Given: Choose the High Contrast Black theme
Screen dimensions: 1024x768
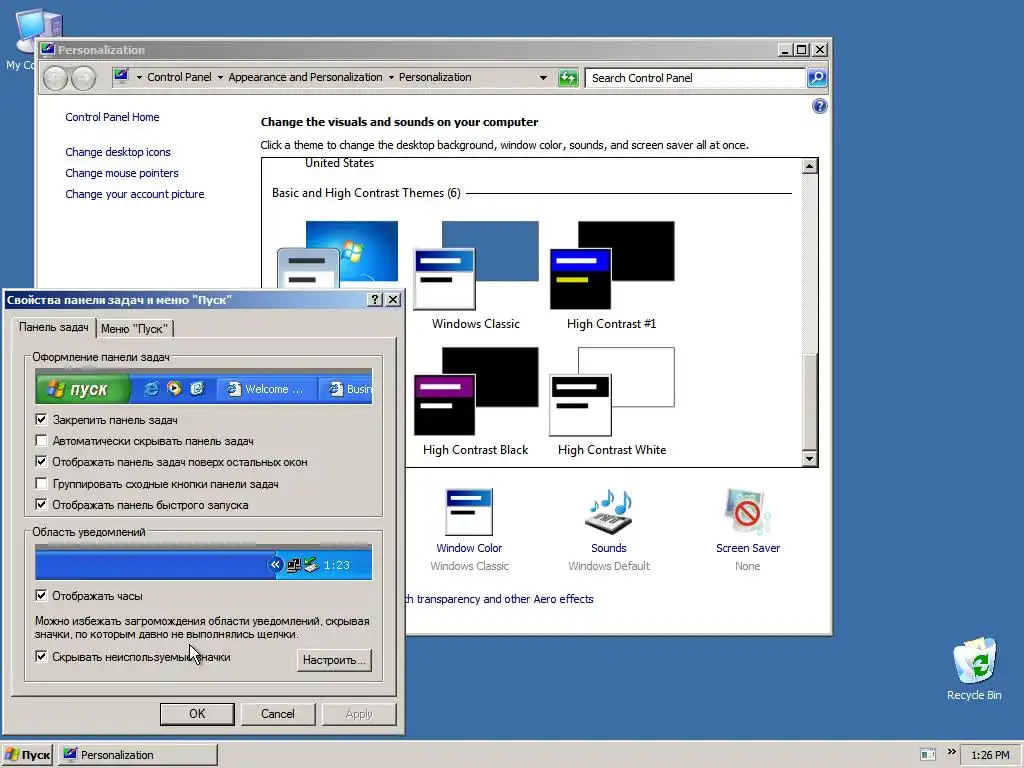Looking at the screenshot, I should click(x=476, y=391).
